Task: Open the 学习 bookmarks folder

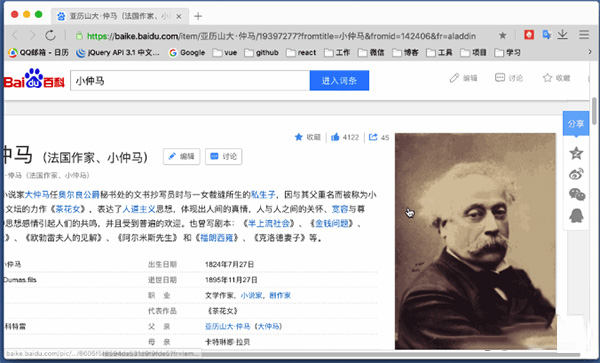Action: [x=507, y=53]
